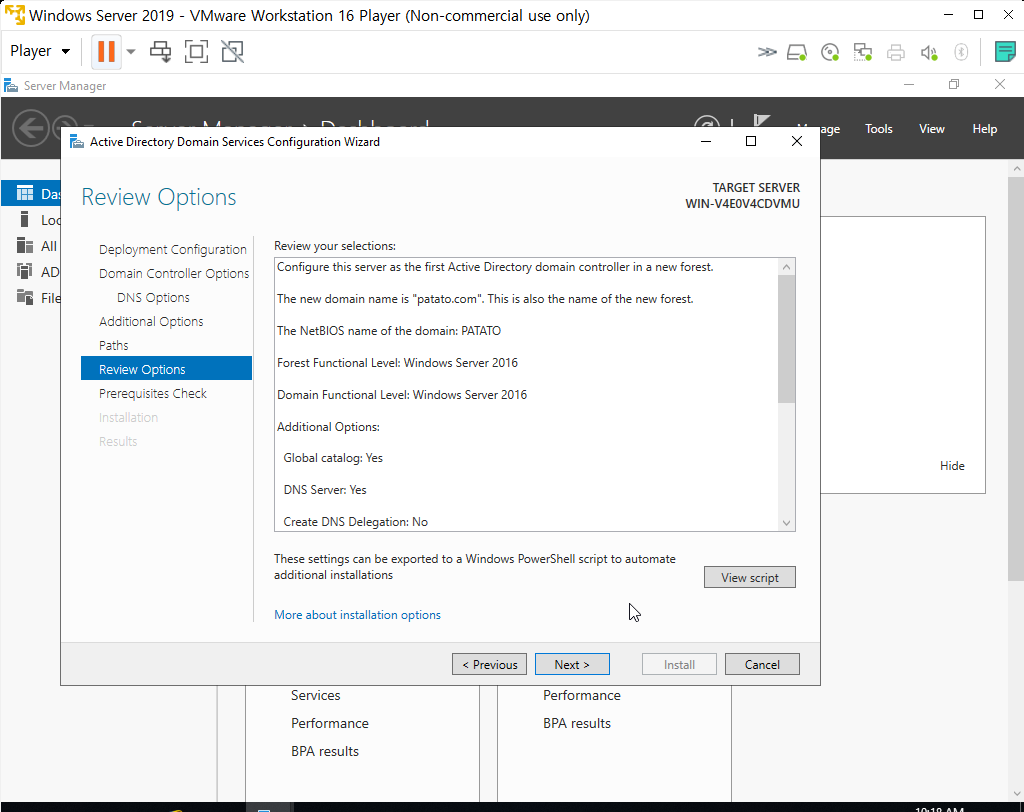
Task: Click the sound card device icon
Action: [x=929, y=52]
